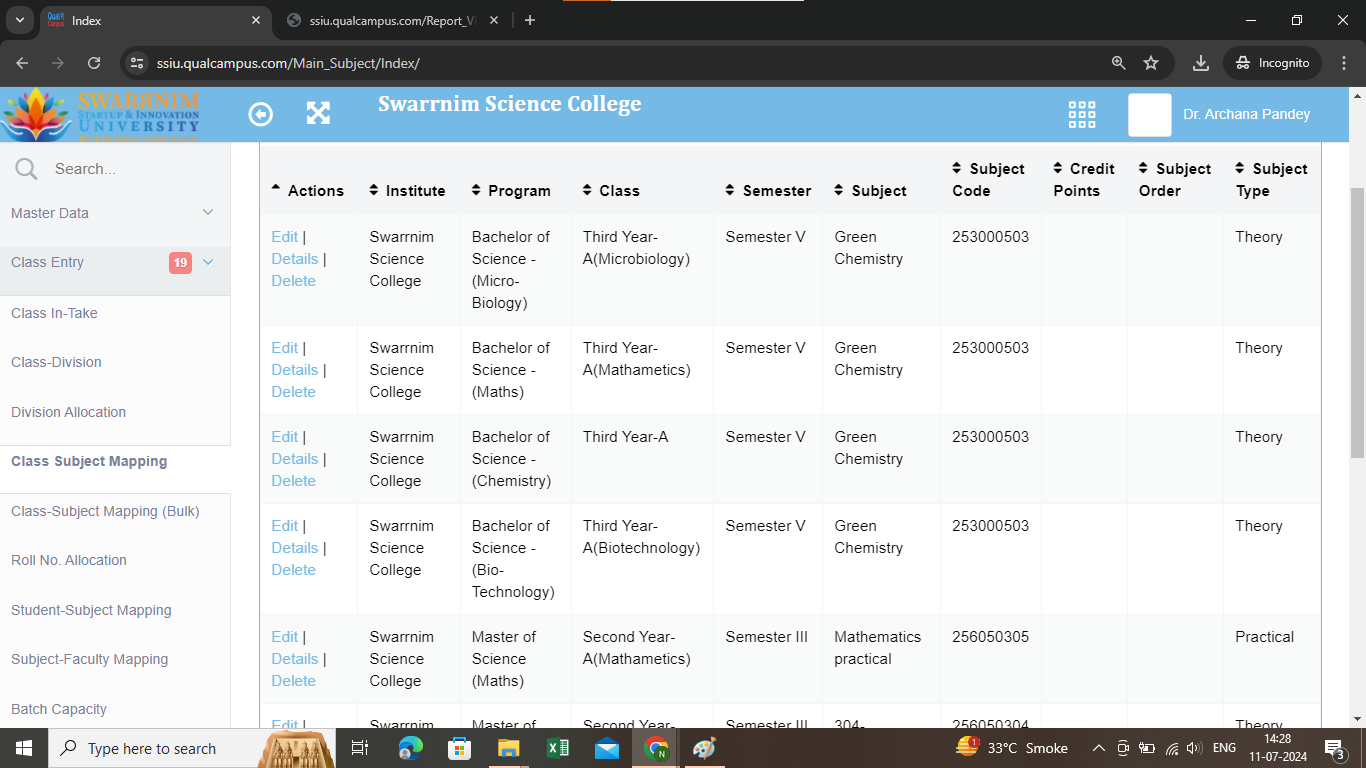View Details of Third Year-A(Microbiology) row
This screenshot has width=1366, height=768.
[294, 259]
